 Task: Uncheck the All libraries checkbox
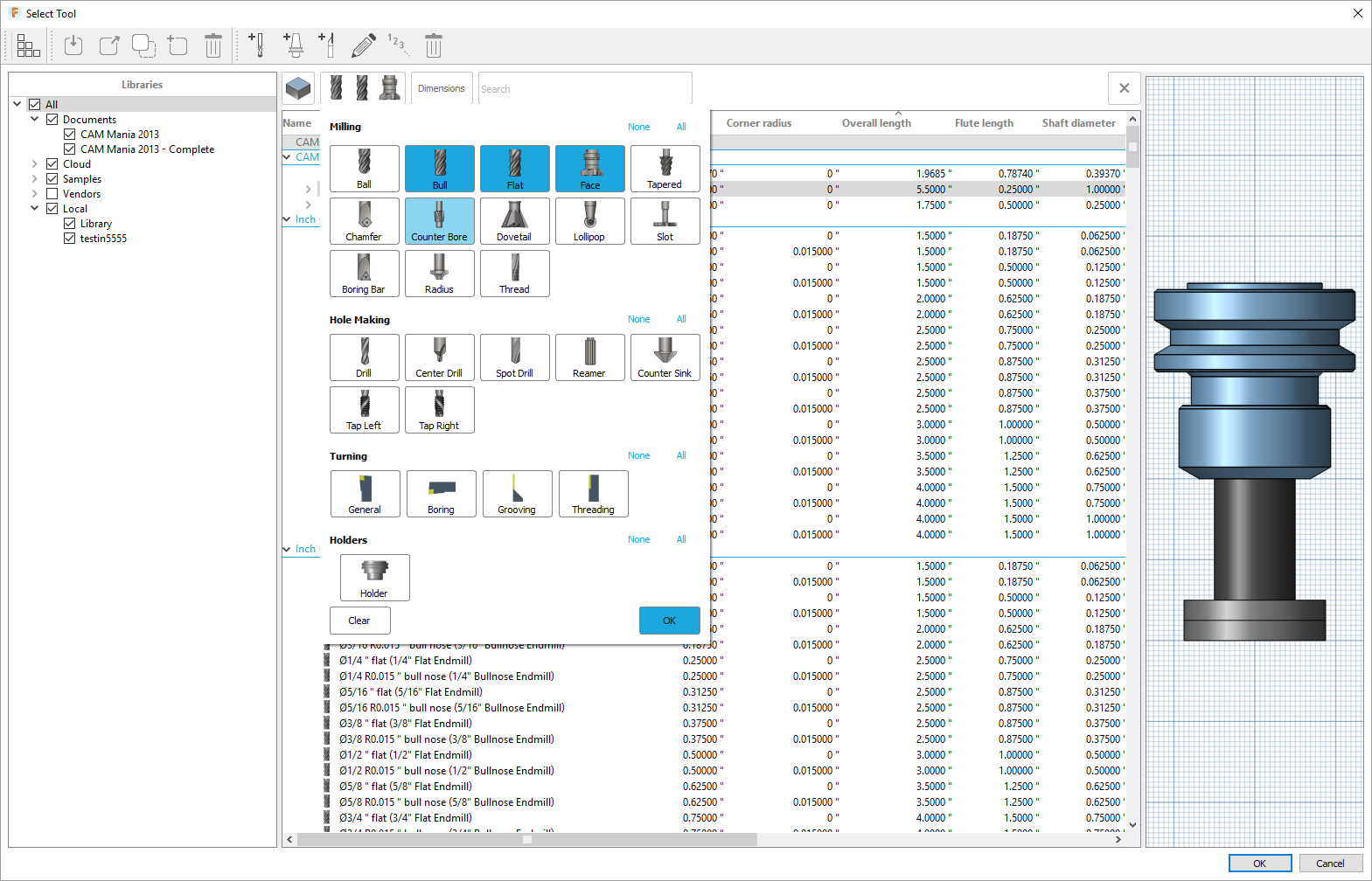coord(35,104)
